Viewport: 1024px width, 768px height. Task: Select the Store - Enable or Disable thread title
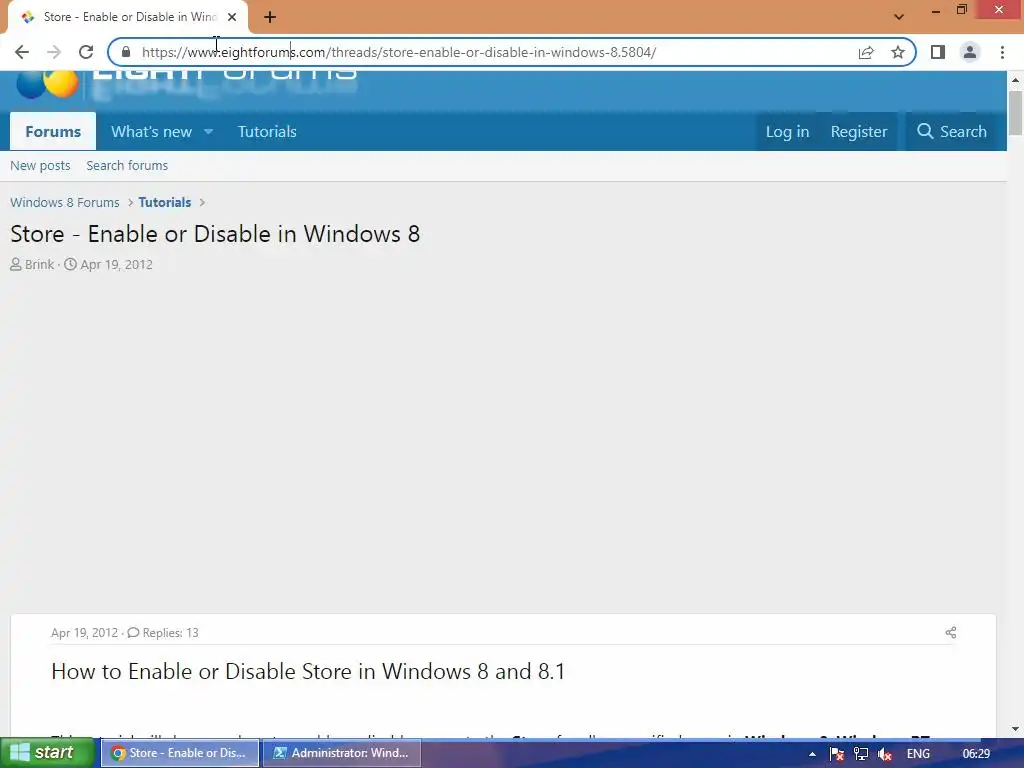[x=215, y=234]
